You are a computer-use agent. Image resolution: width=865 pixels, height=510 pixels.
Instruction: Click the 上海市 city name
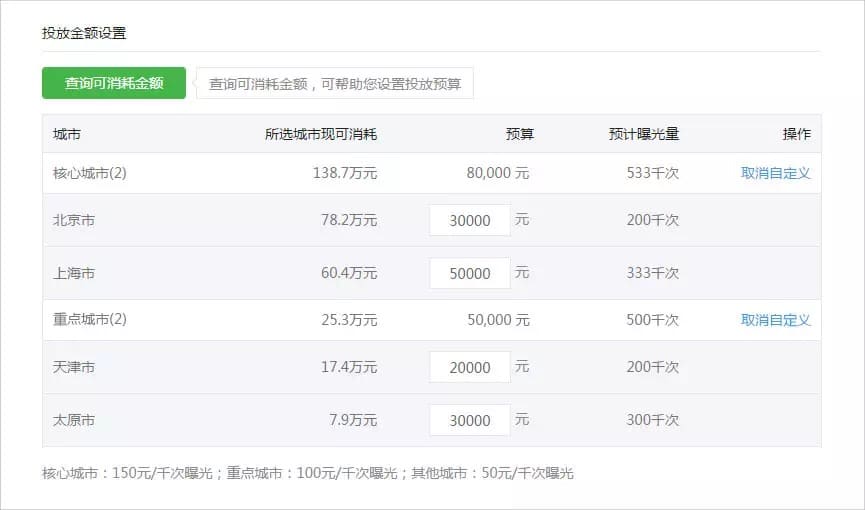[x=74, y=273]
